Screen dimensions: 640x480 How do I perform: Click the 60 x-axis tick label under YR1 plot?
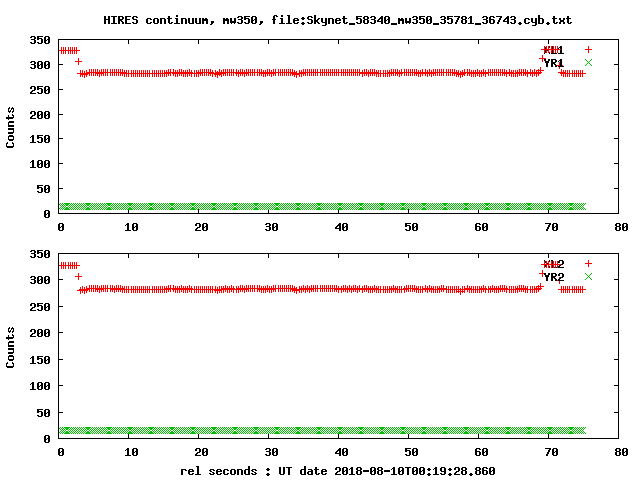[481, 227]
